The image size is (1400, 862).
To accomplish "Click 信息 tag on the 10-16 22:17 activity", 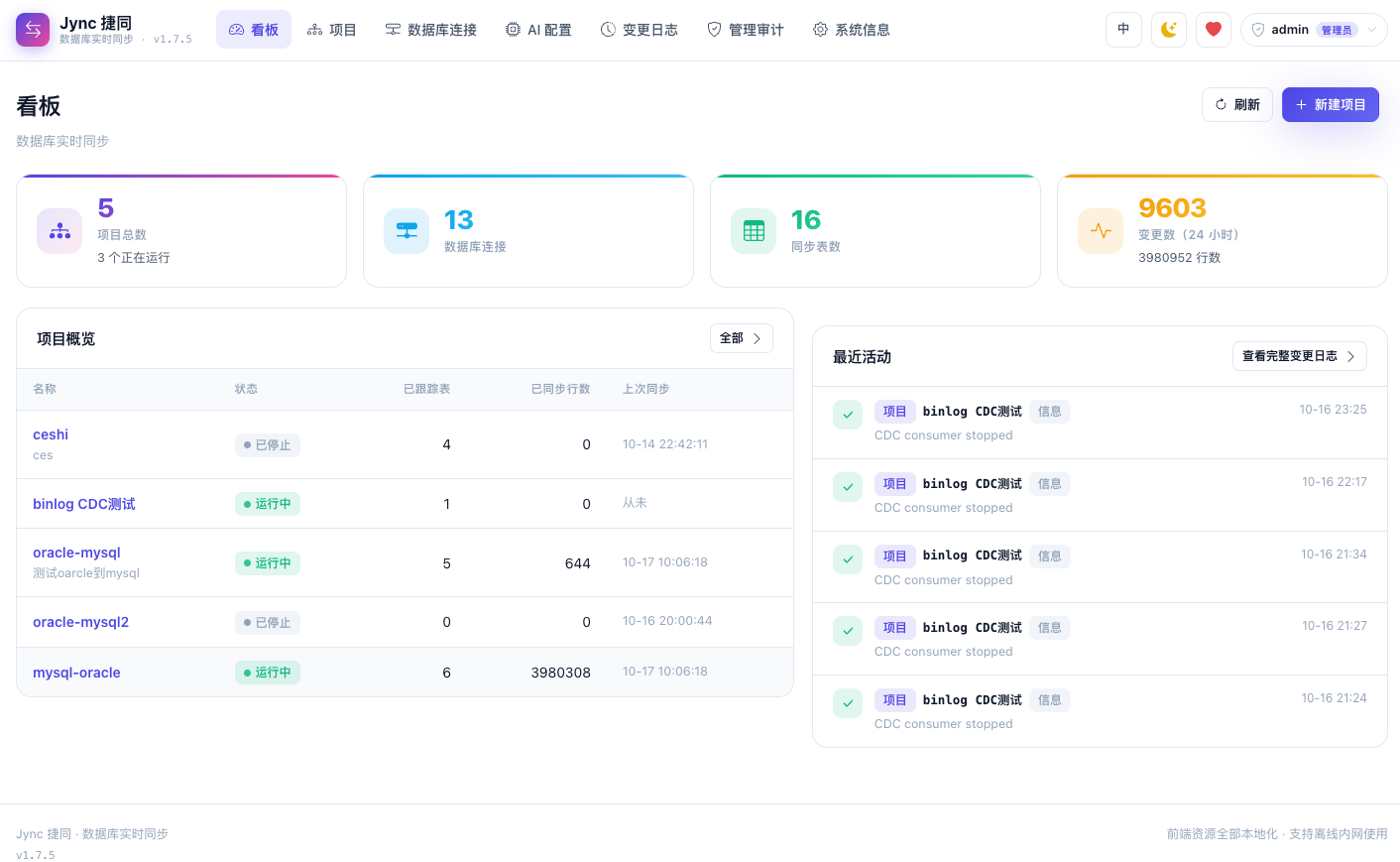I will pos(1050,484).
